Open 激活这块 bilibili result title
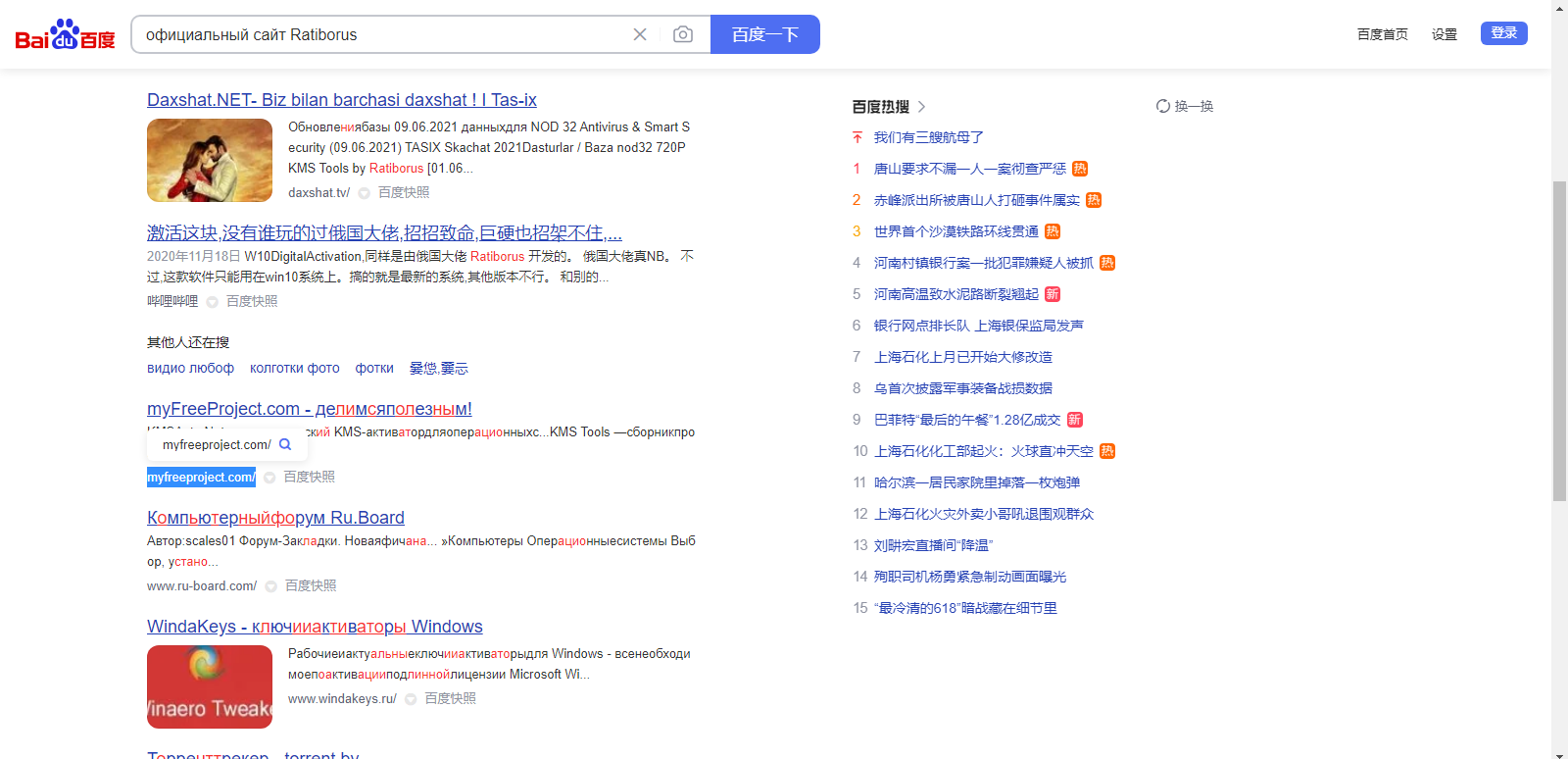1568x759 pixels. coord(384,233)
